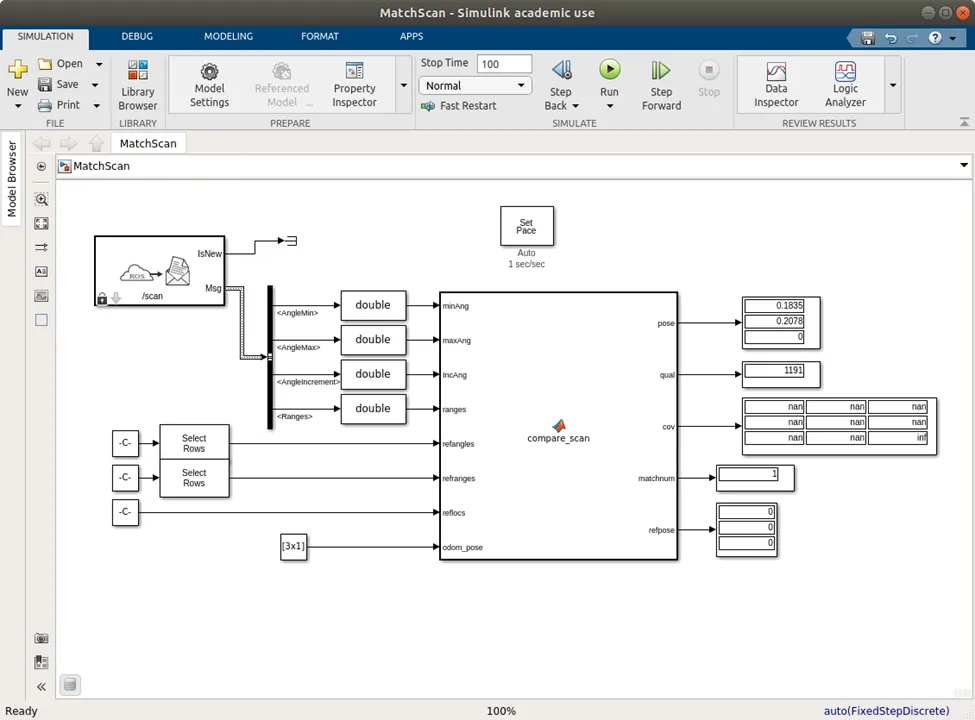Click the quick access save icon
The width and height of the screenshot is (975, 720).
pyautogui.click(x=868, y=38)
